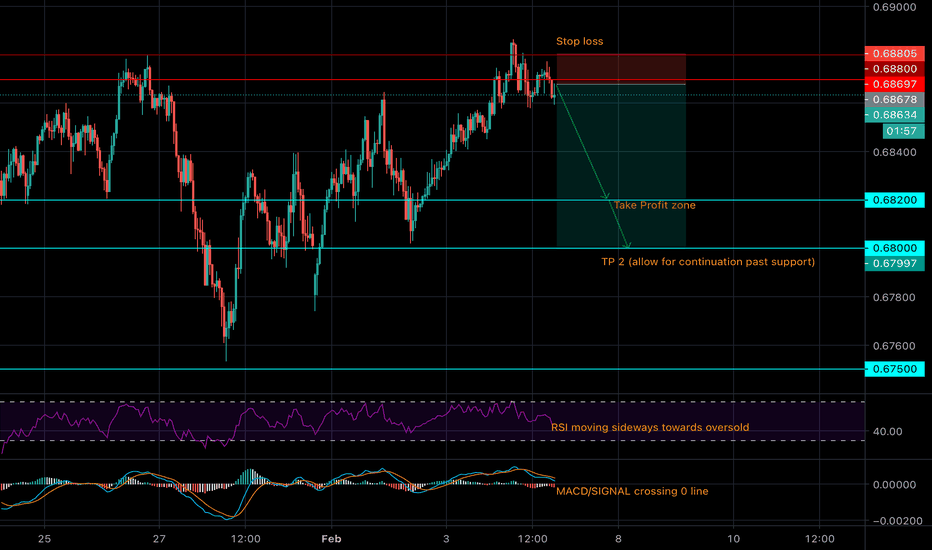This screenshot has height=550, width=932.
Task: Select the "Stop loss" text annotation
Action: [580, 41]
